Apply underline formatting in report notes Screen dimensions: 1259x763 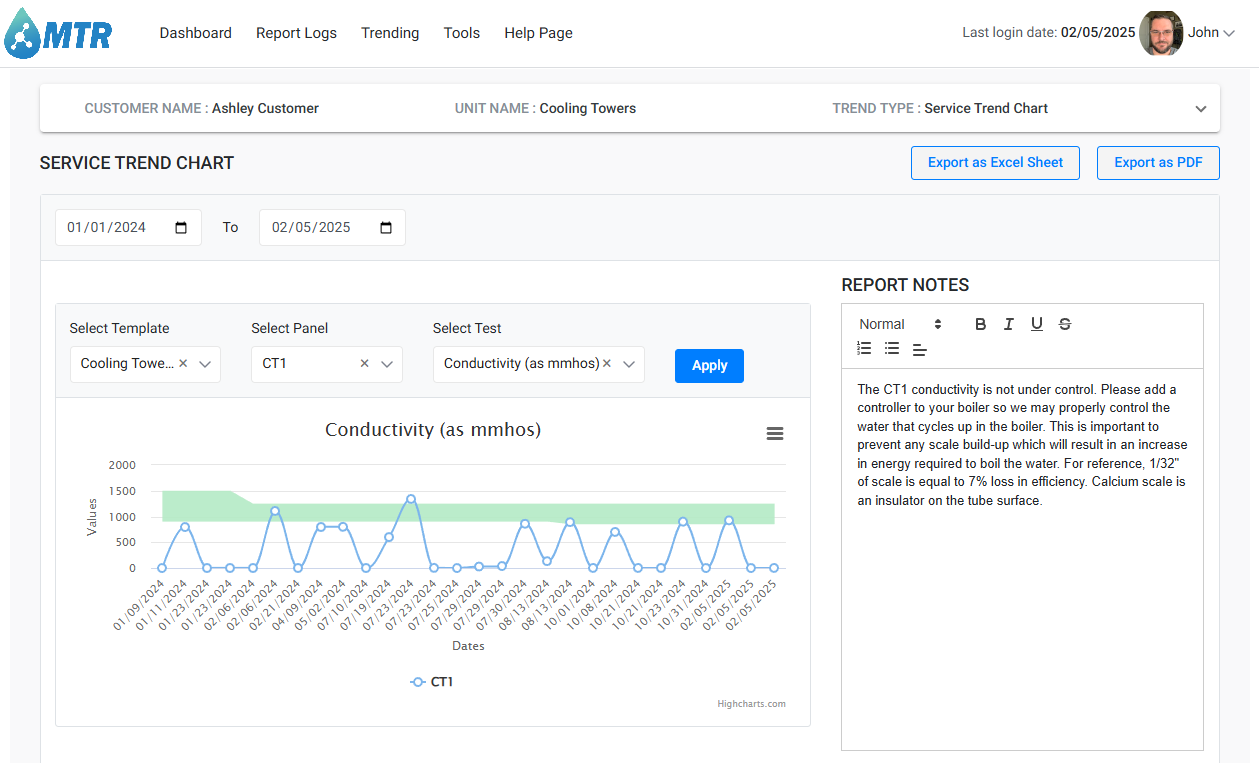click(x=1036, y=323)
